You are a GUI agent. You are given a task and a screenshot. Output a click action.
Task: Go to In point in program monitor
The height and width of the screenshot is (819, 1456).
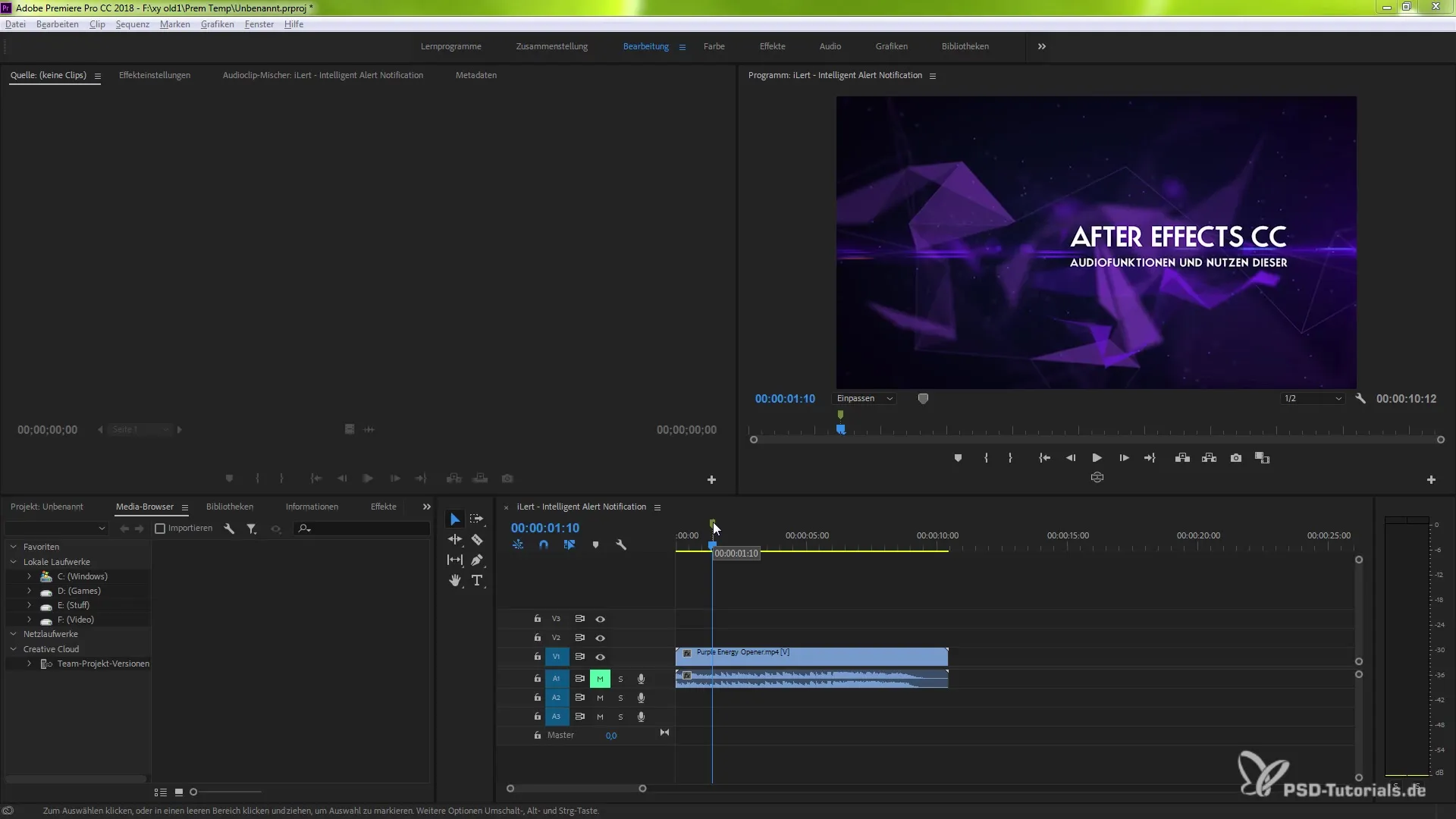pyautogui.click(x=1044, y=458)
